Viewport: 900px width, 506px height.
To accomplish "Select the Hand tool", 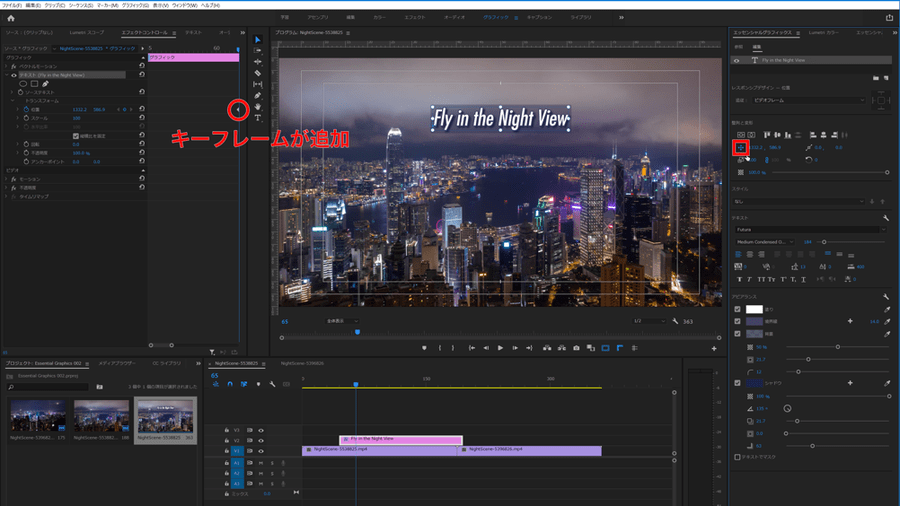I will pyautogui.click(x=257, y=107).
